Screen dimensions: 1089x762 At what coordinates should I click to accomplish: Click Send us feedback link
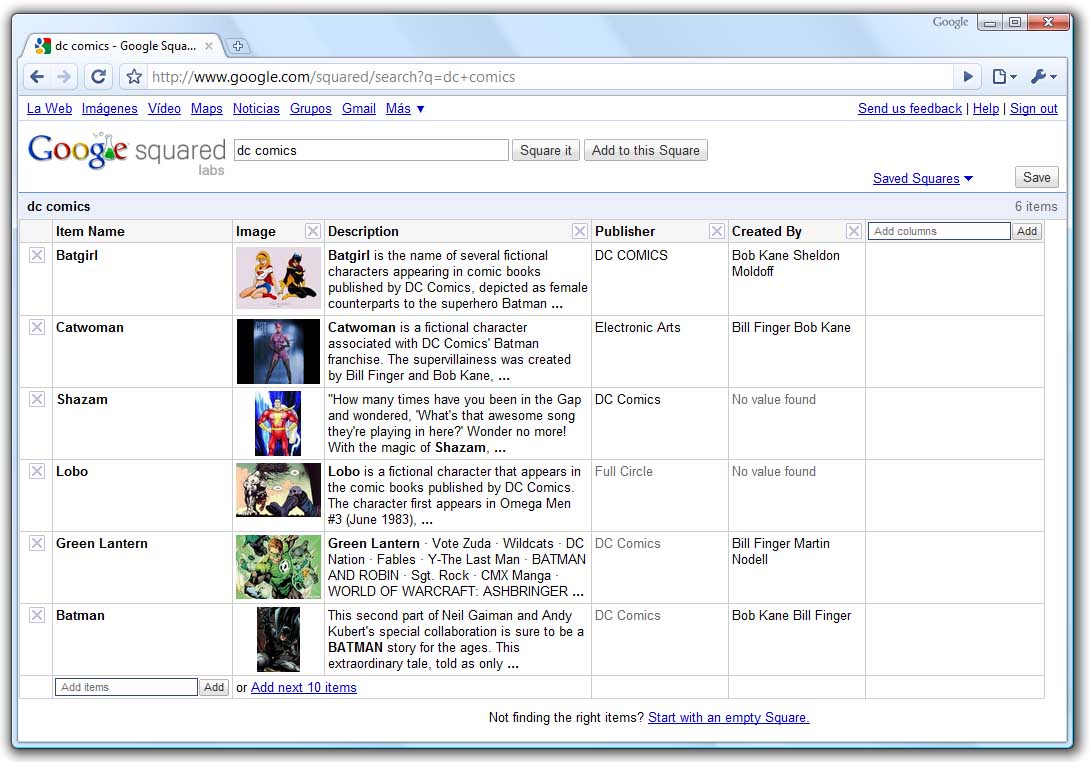click(x=910, y=108)
